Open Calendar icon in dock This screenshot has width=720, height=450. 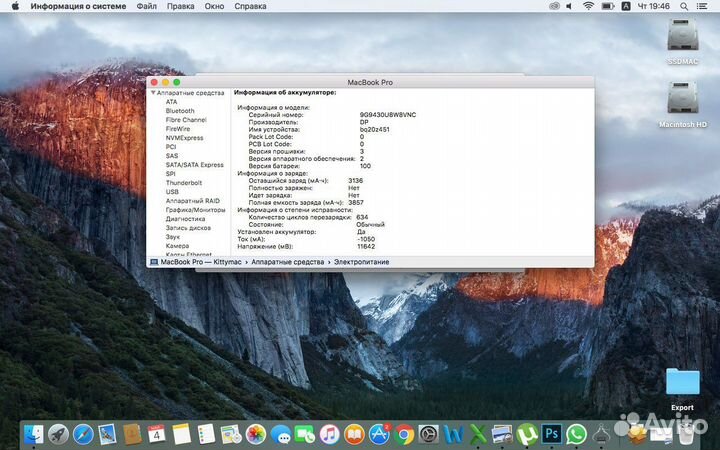point(157,434)
